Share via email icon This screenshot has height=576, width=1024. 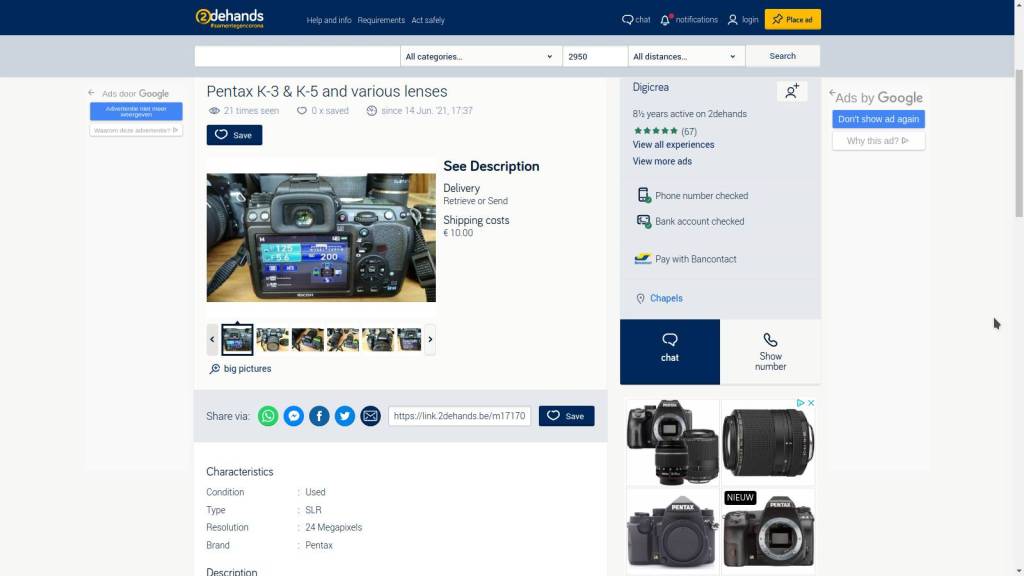click(x=370, y=416)
